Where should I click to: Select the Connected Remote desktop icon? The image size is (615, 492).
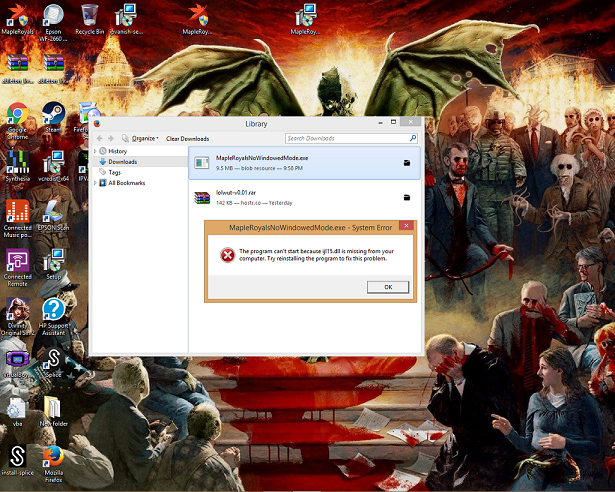coord(17,268)
